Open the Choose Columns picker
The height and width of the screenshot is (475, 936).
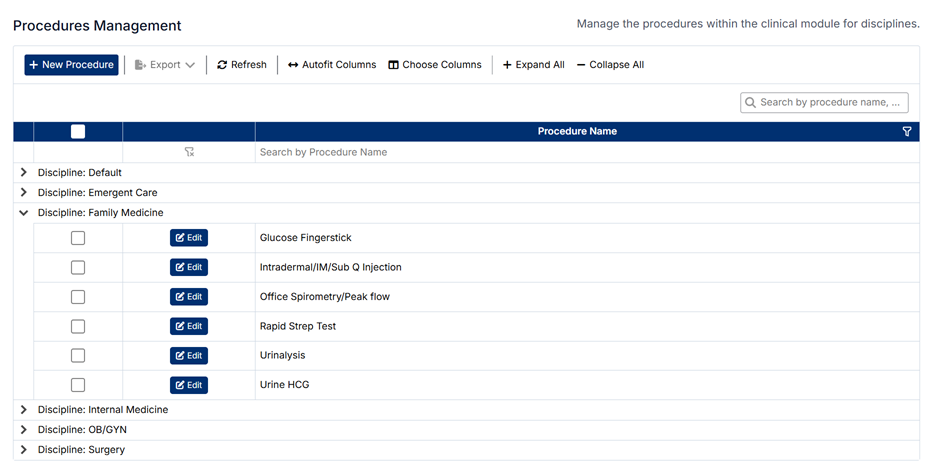pyautogui.click(x=435, y=65)
